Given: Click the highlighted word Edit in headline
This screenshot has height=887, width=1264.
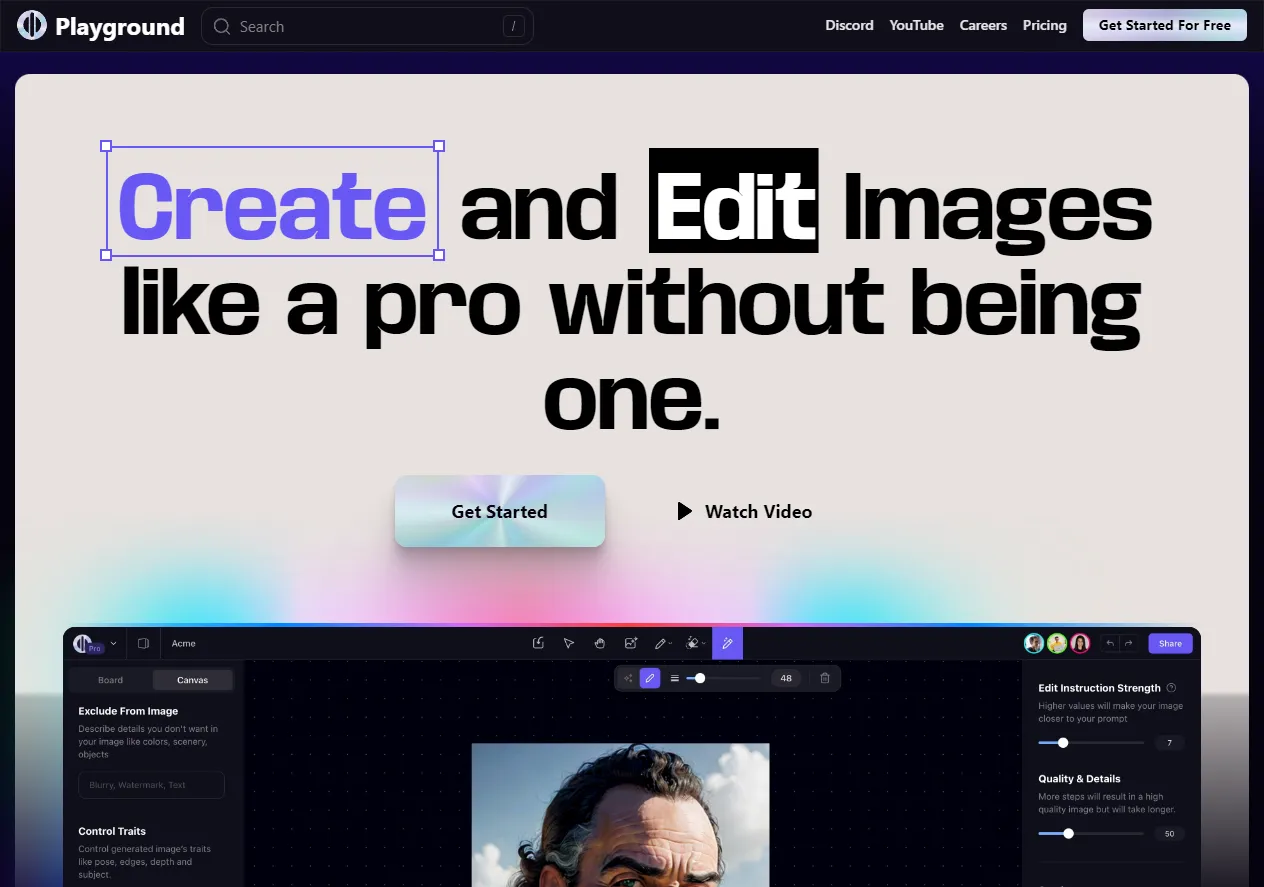Looking at the screenshot, I should click(x=733, y=200).
